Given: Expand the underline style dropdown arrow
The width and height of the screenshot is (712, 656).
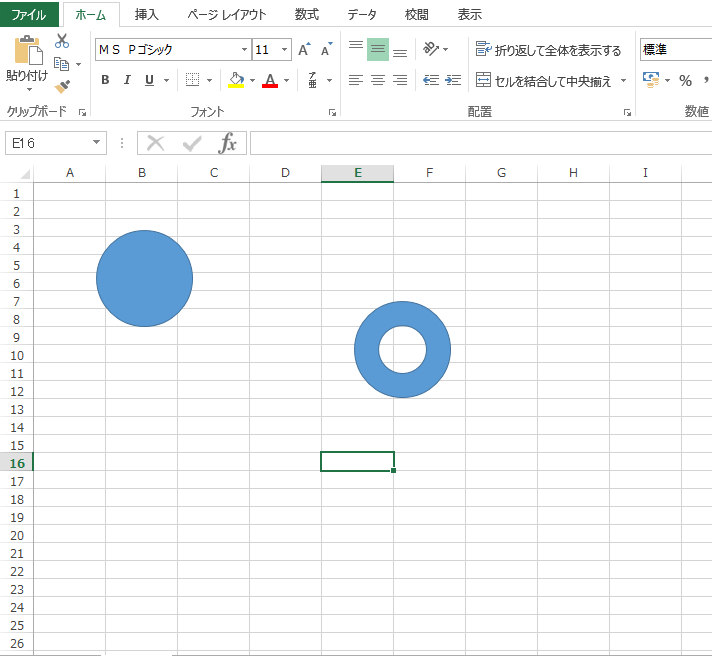Looking at the screenshot, I should pyautogui.click(x=167, y=80).
